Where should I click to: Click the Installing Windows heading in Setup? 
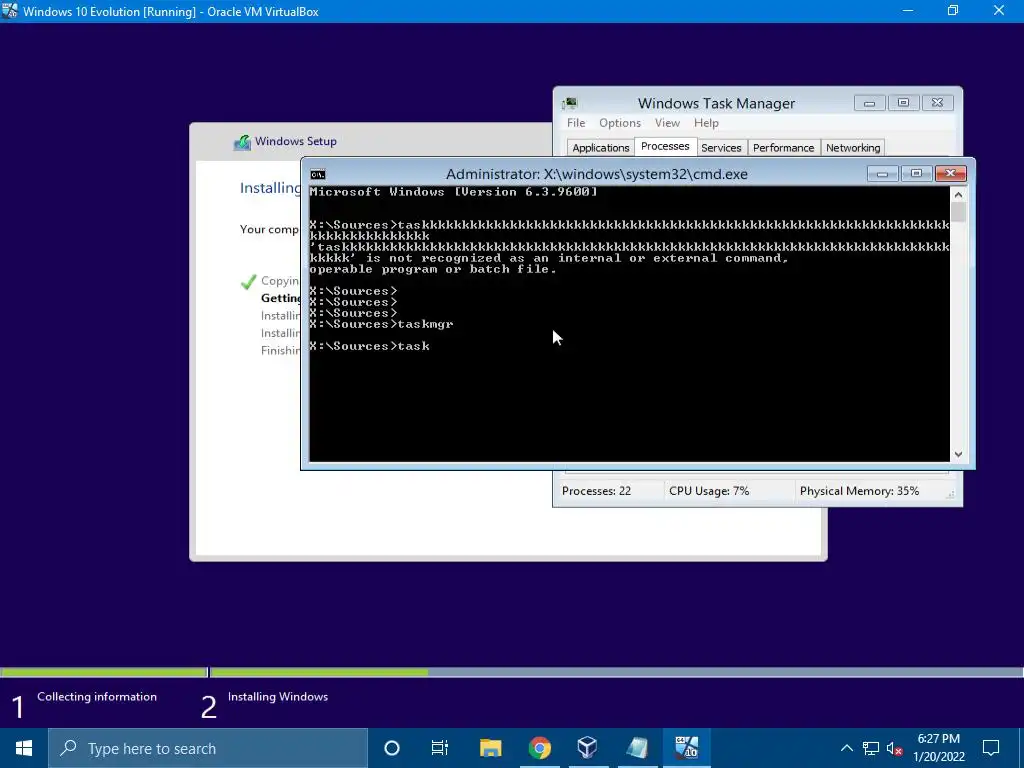tap(270, 188)
